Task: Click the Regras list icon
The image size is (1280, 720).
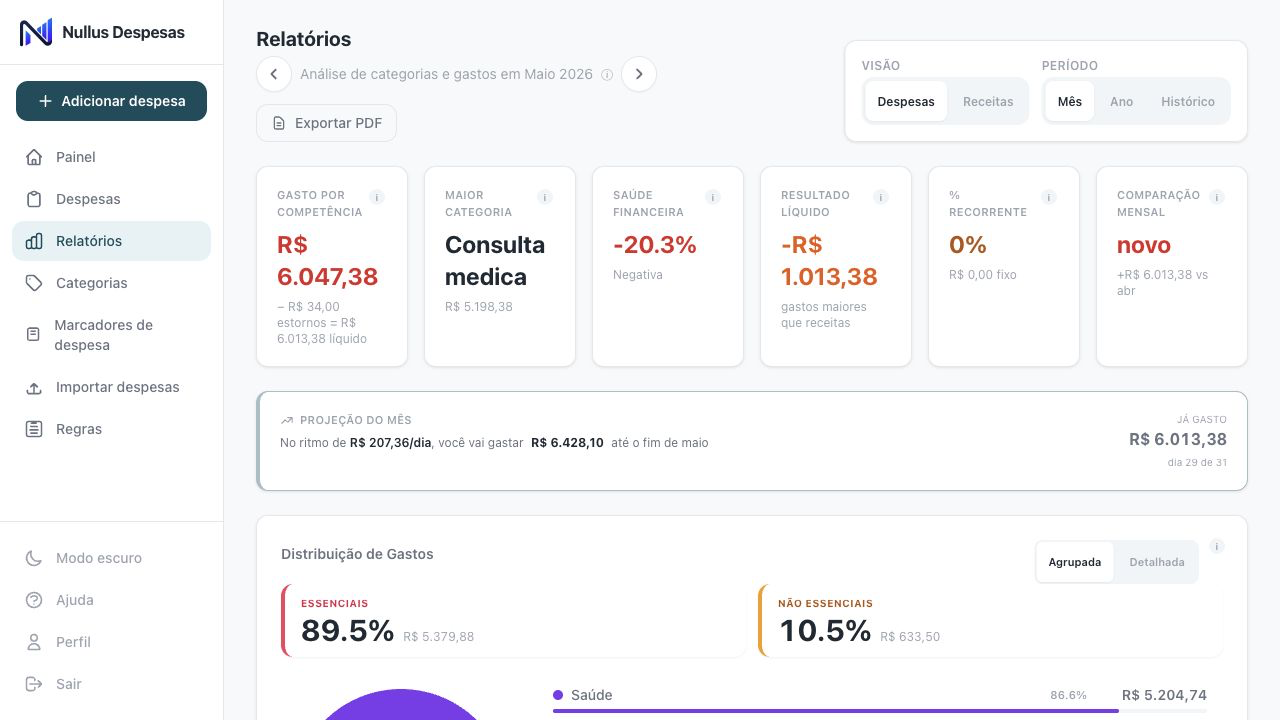Action: coord(34,429)
